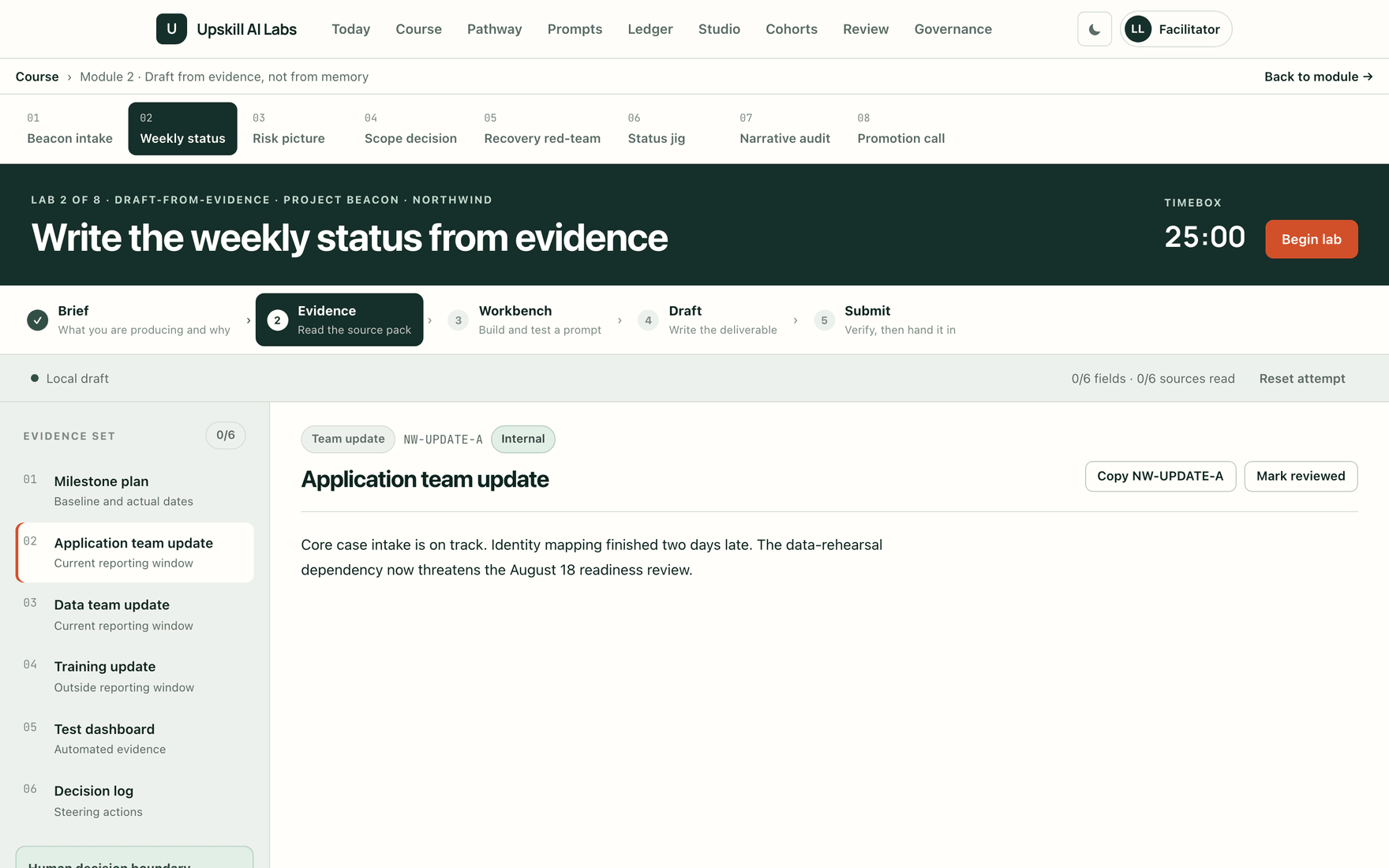Select lab tab 04 Scope decision
1389x868 pixels.
click(410, 129)
